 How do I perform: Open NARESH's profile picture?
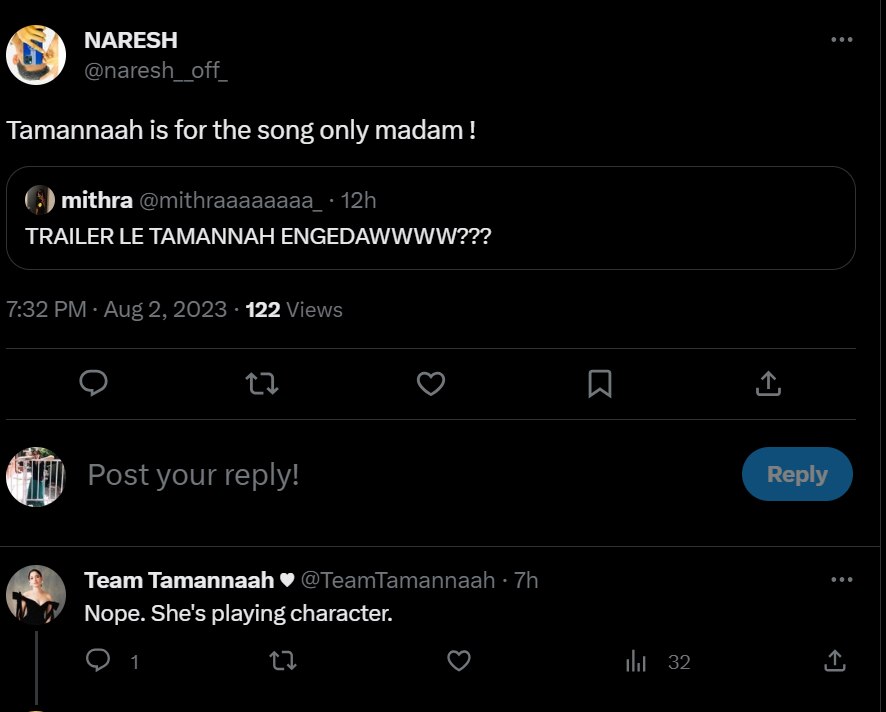click(36, 55)
